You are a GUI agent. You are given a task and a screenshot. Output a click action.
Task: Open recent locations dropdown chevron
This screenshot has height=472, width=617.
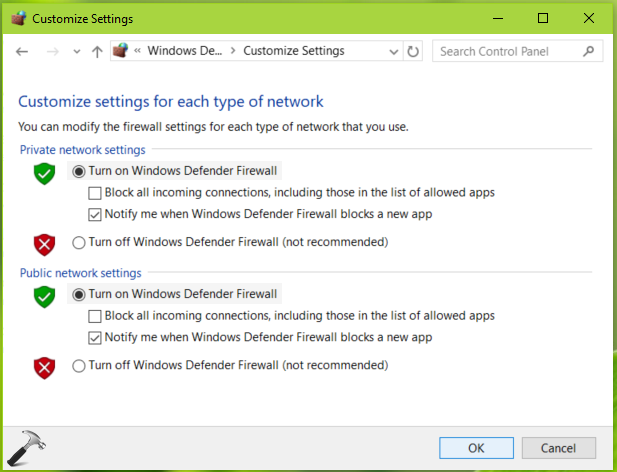77,52
